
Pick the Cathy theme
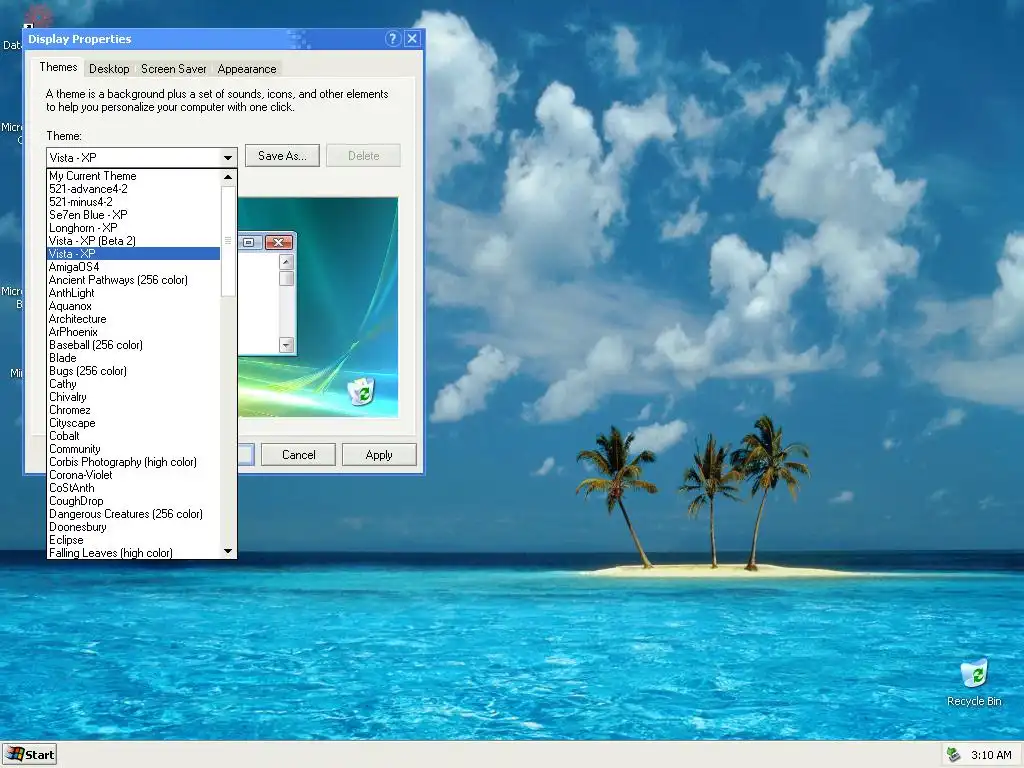(x=134, y=384)
